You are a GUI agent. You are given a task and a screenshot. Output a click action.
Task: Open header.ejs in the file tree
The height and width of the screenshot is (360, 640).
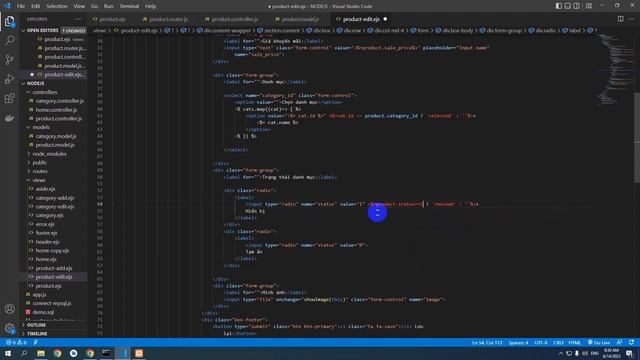[47, 242]
